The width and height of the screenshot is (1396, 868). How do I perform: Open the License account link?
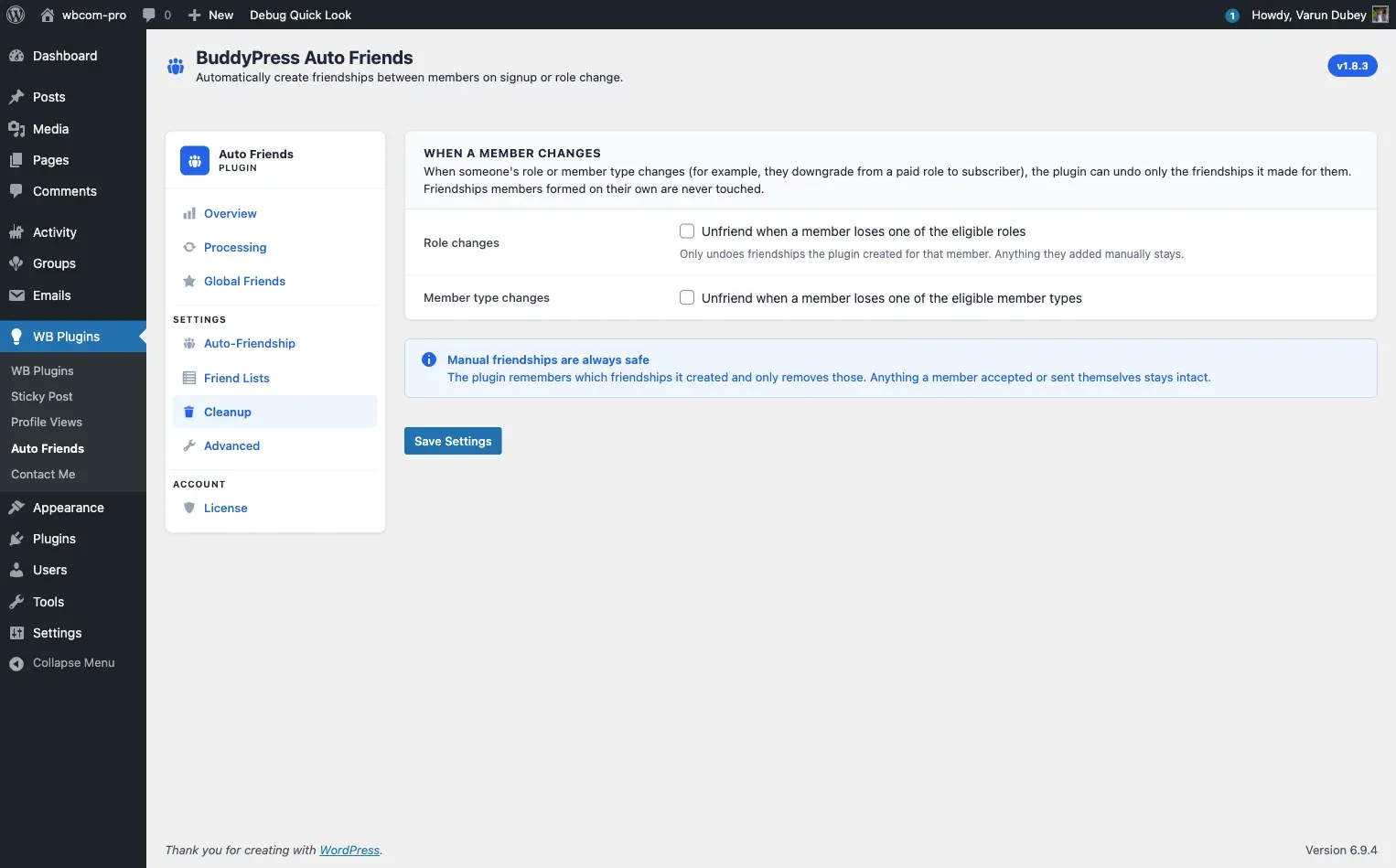pyautogui.click(x=226, y=508)
